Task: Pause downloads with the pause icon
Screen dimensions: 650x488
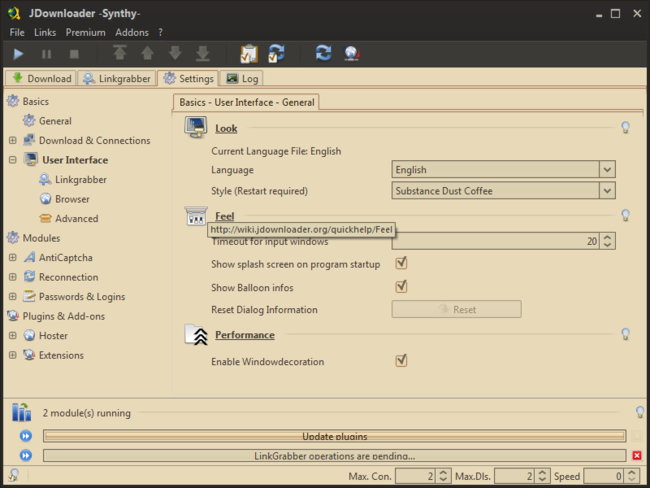Action: pos(46,54)
